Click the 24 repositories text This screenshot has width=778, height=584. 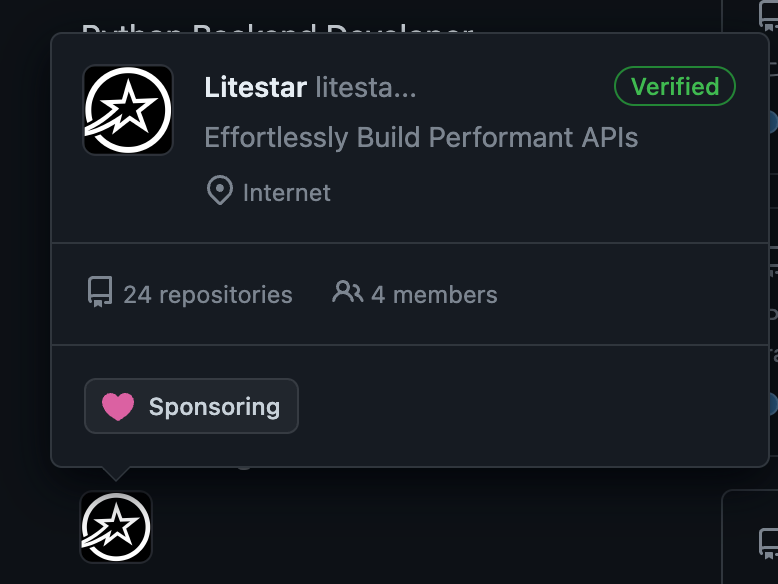point(207,295)
